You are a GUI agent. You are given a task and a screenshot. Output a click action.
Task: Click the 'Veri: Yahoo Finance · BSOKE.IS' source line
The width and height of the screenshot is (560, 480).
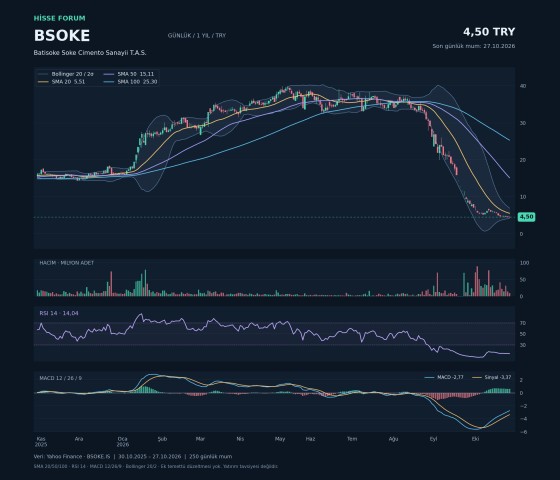click(133, 456)
